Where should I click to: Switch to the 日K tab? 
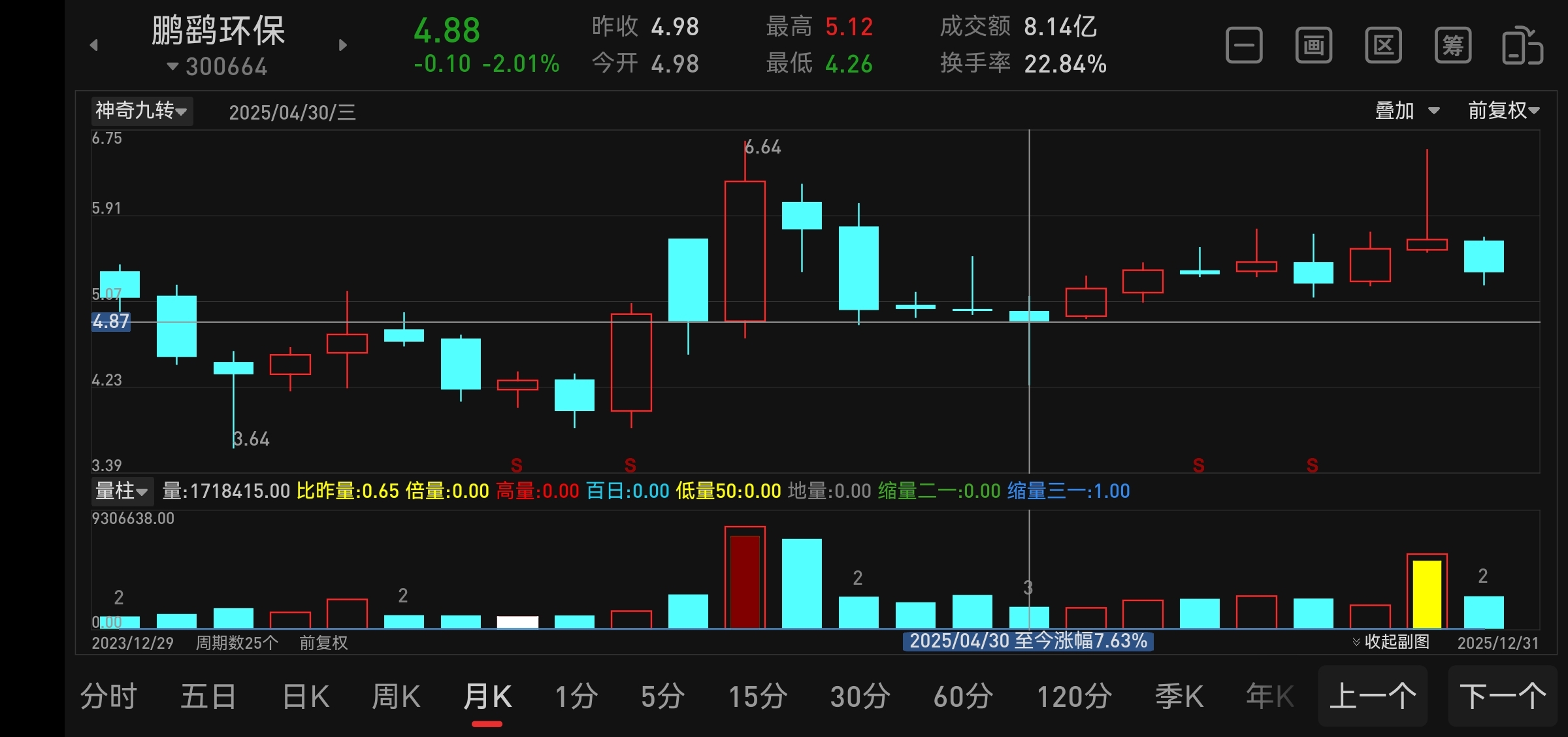306,696
